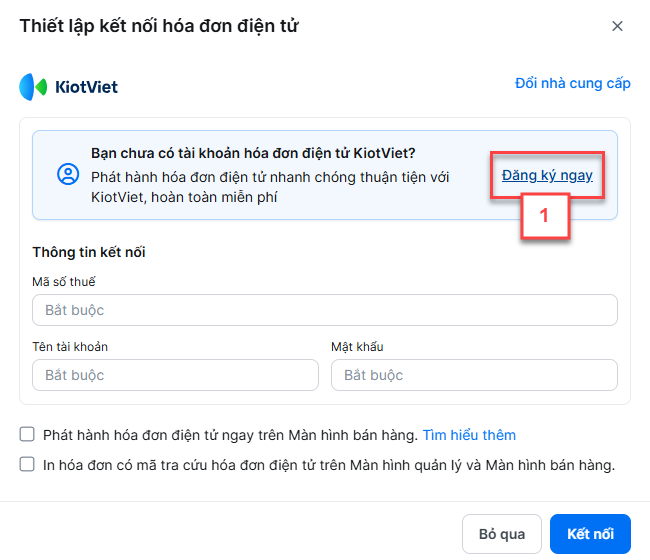Click the user account icon in banner
This screenshot has width=650, height=560.
[68, 174]
